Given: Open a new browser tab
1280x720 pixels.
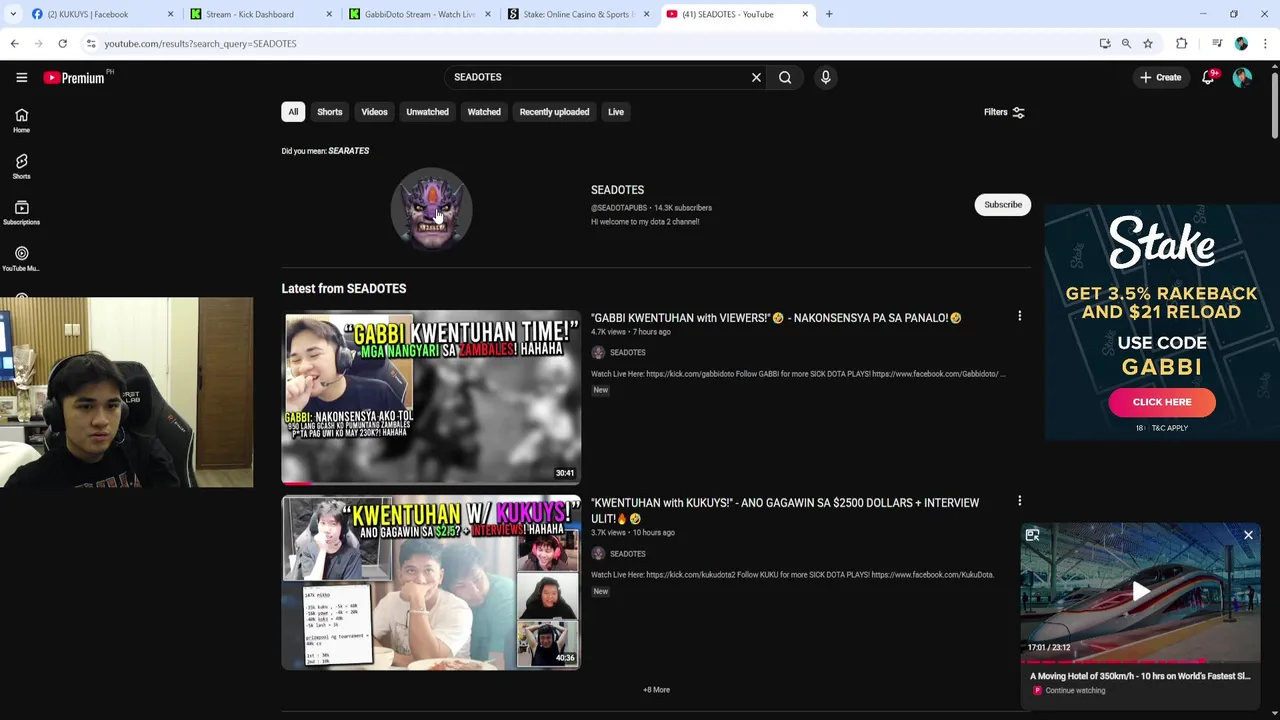Looking at the screenshot, I should click(x=829, y=14).
